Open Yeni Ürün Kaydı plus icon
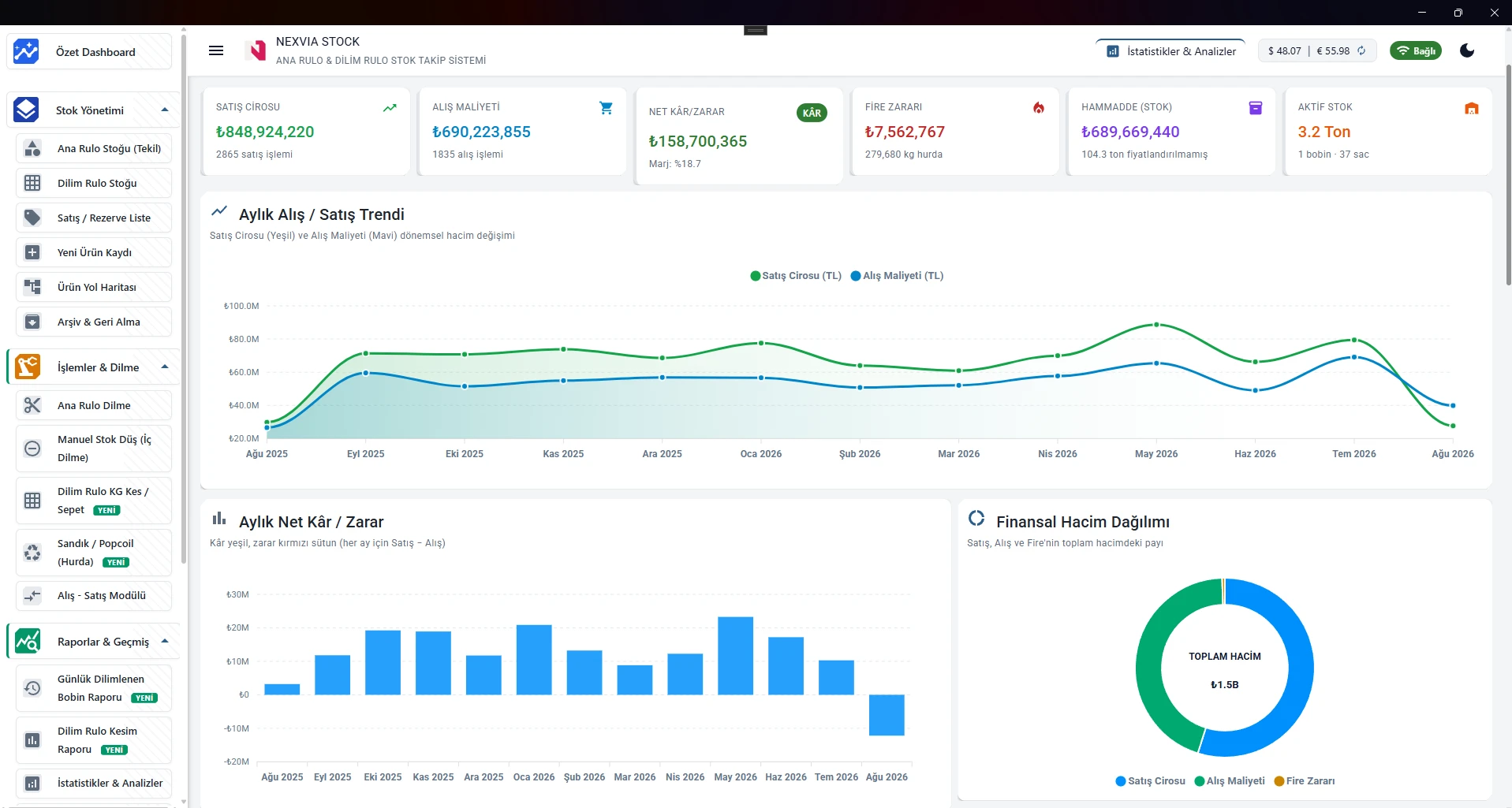This screenshot has height=808, width=1512. click(32, 252)
